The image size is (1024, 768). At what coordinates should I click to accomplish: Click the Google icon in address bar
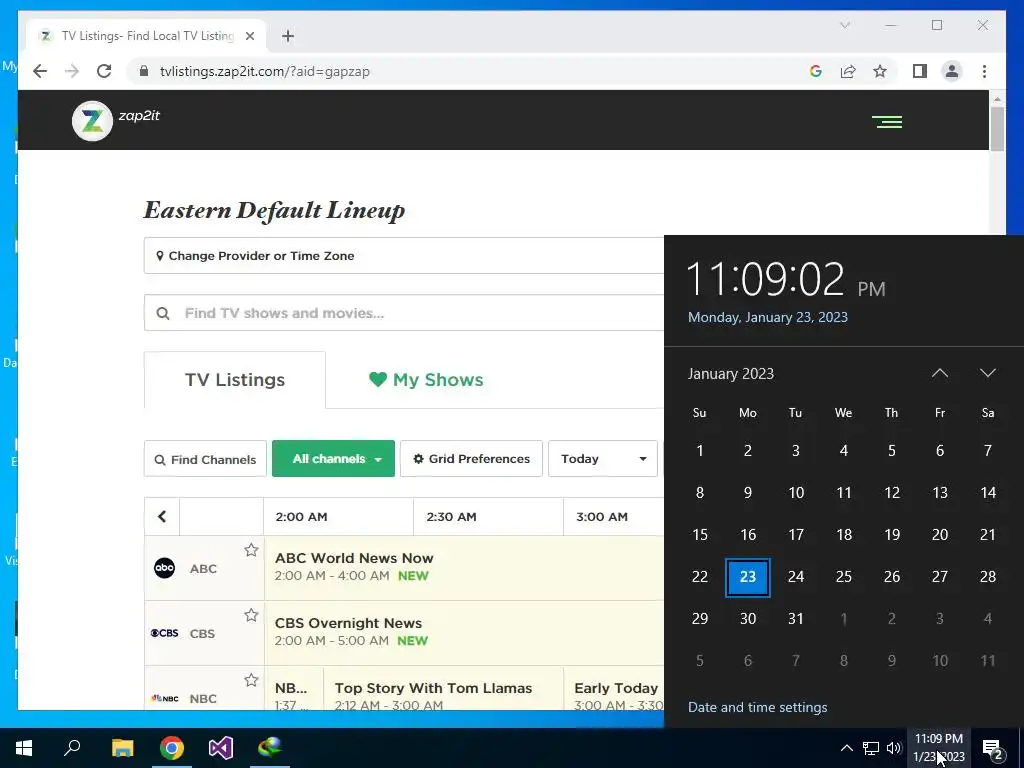point(816,71)
